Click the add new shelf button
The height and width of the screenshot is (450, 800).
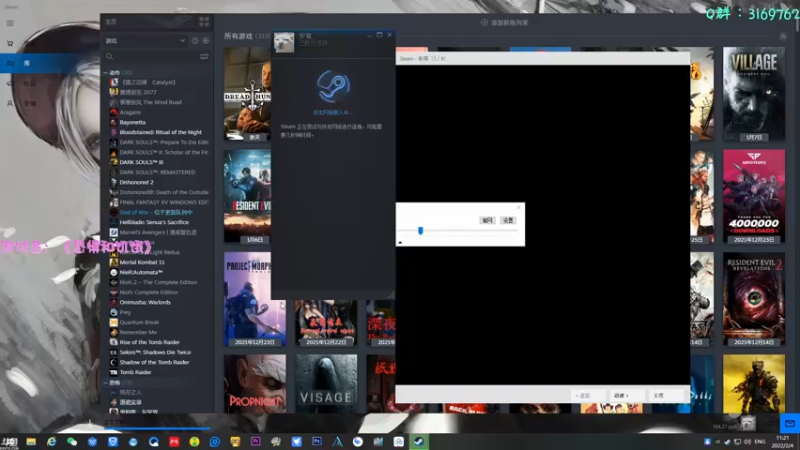505,22
